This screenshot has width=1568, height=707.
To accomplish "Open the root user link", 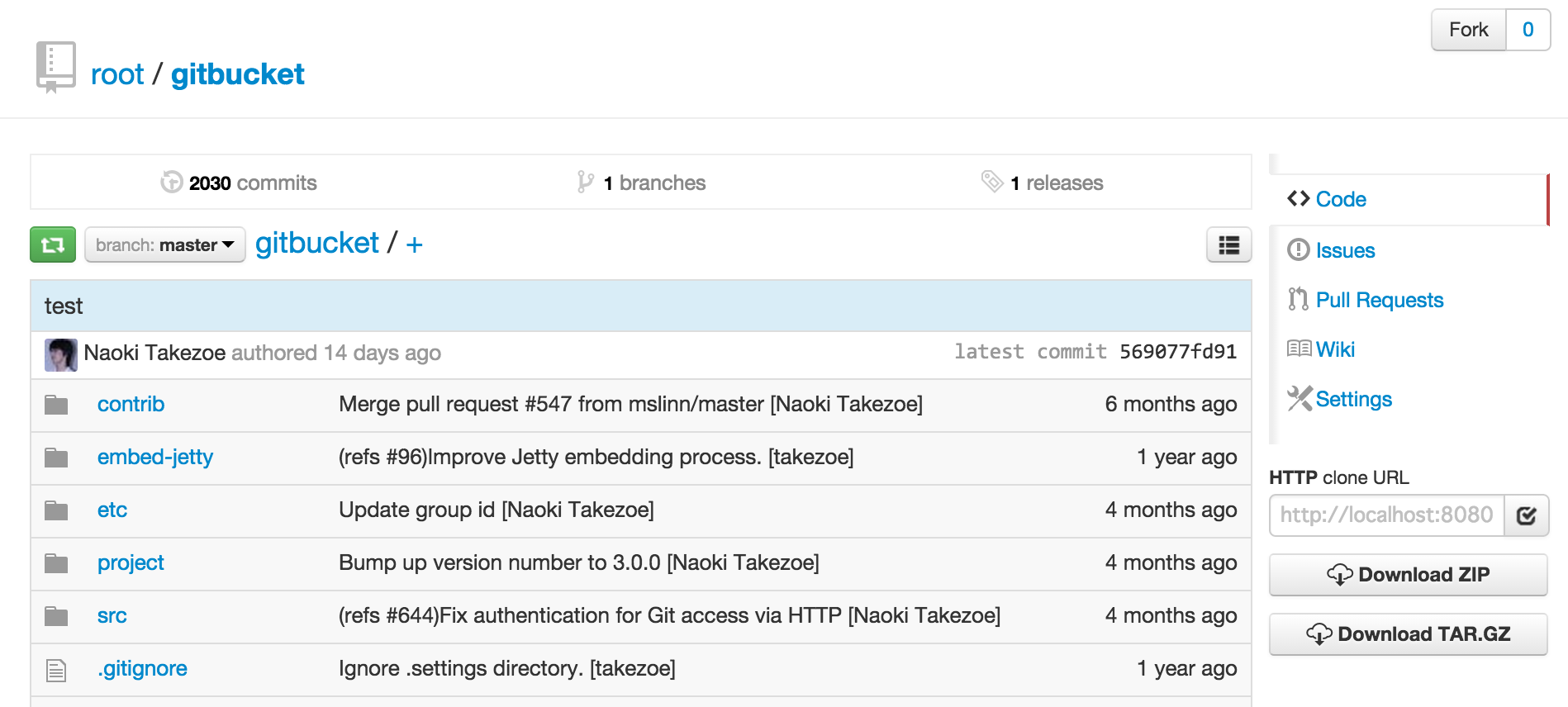I will click(x=117, y=74).
